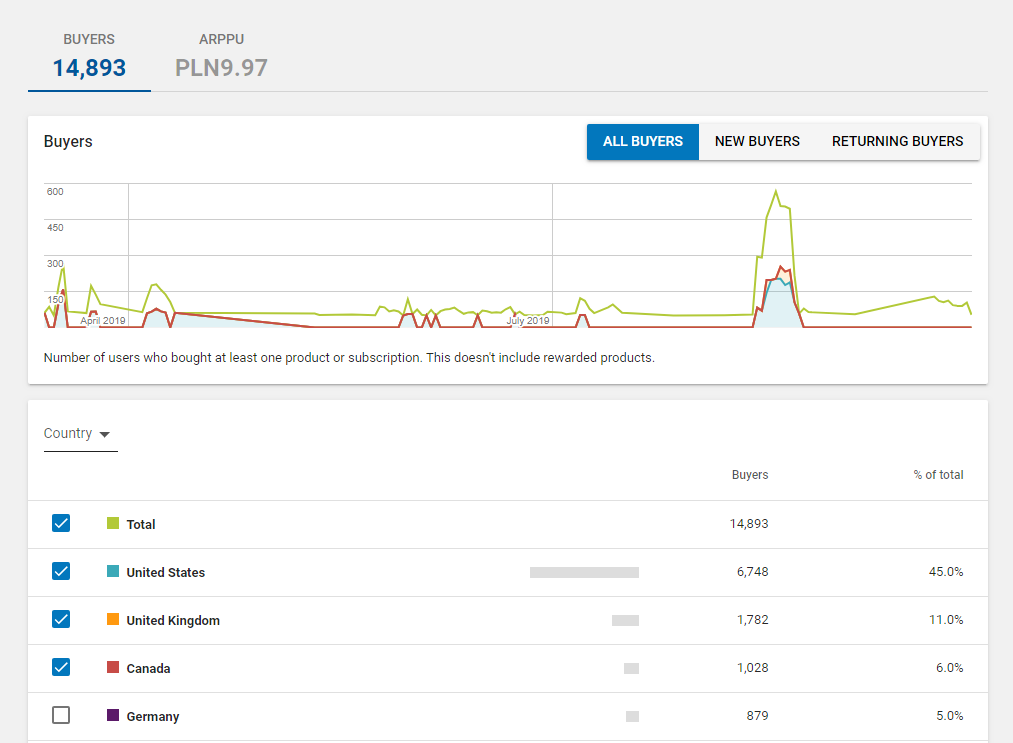
Task: Click the Total buyers value 14,893 in table
Action: [x=749, y=524]
